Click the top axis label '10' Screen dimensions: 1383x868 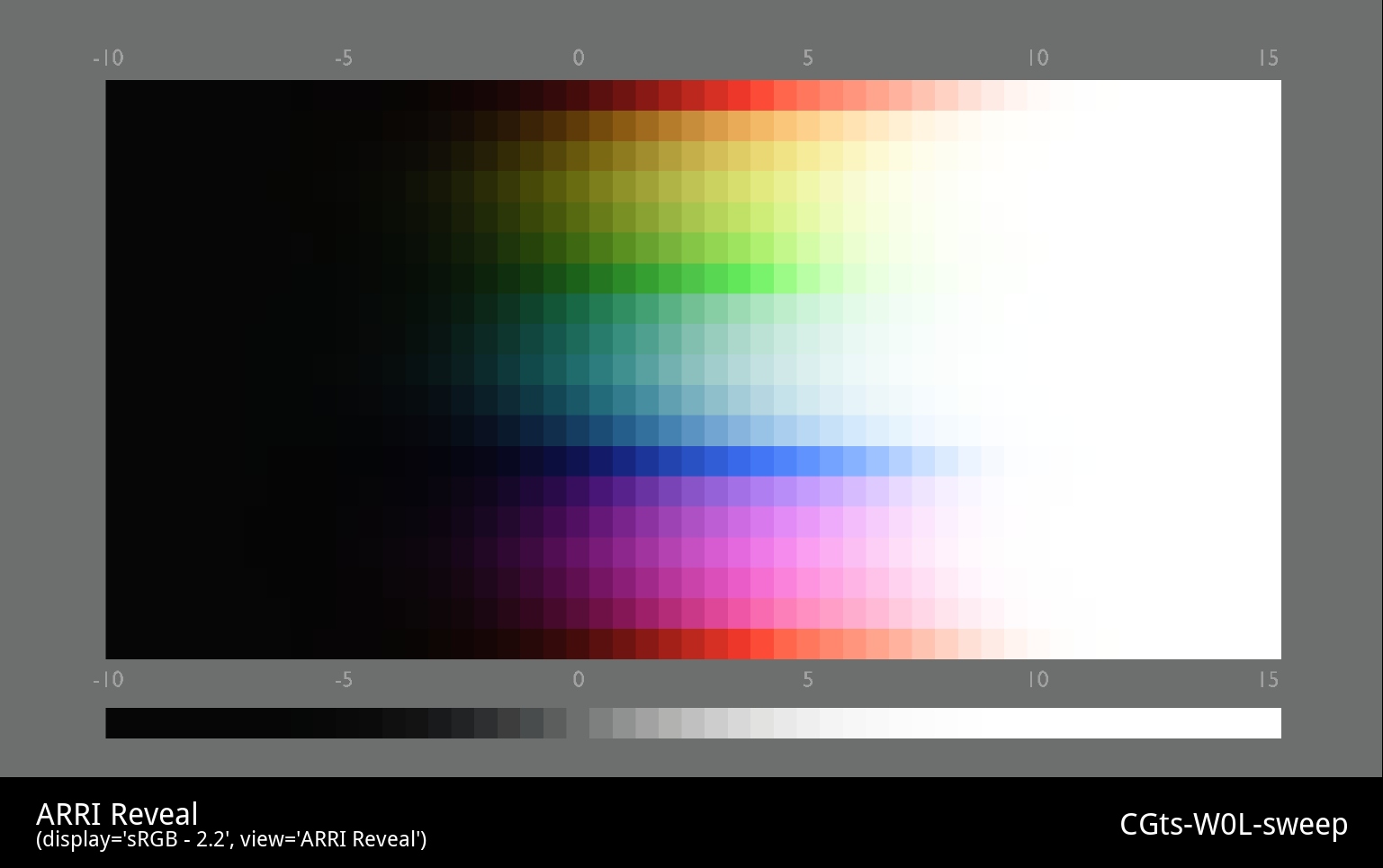pos(1038,58)
